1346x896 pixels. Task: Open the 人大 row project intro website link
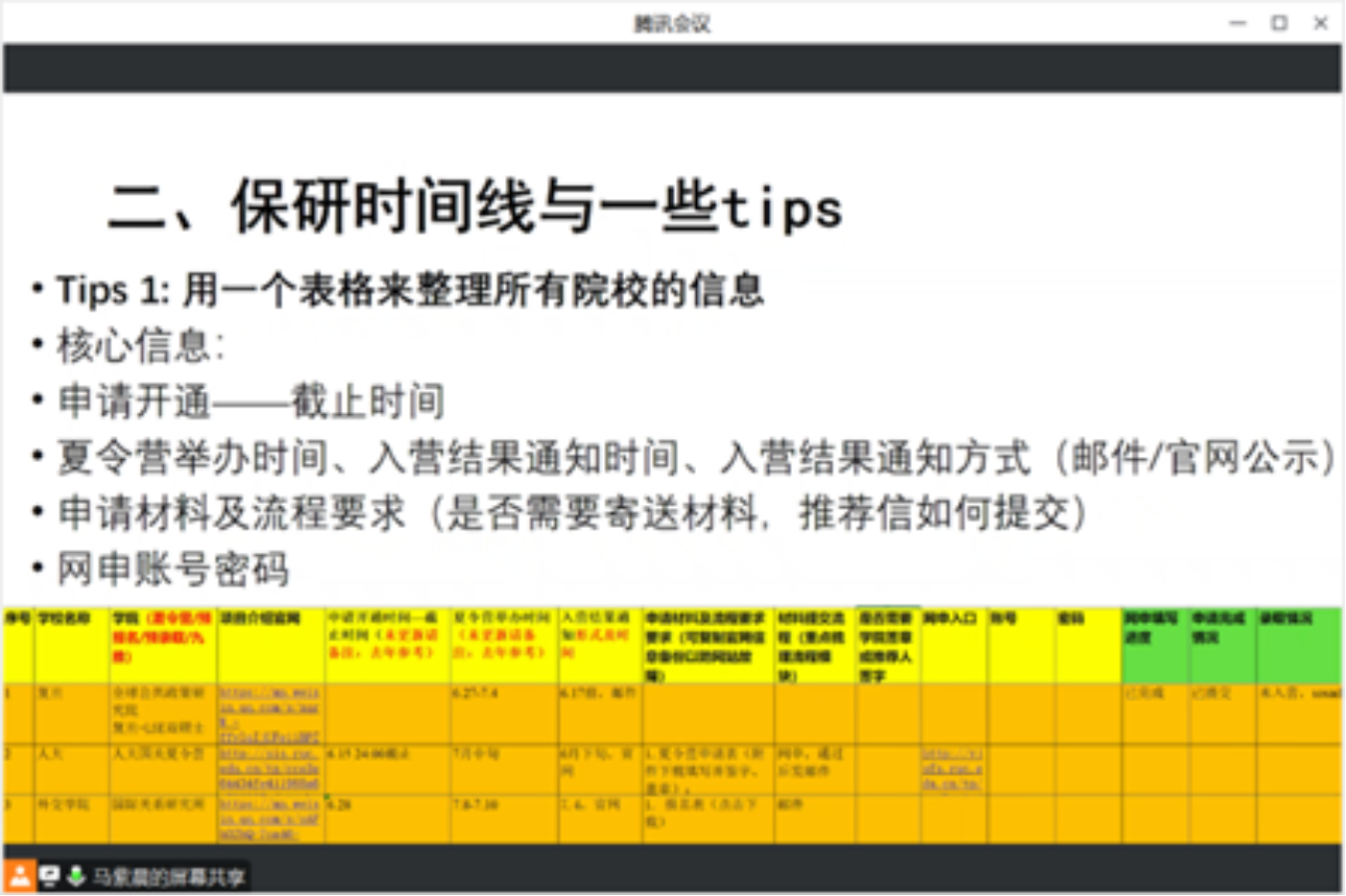pos(269,769)
